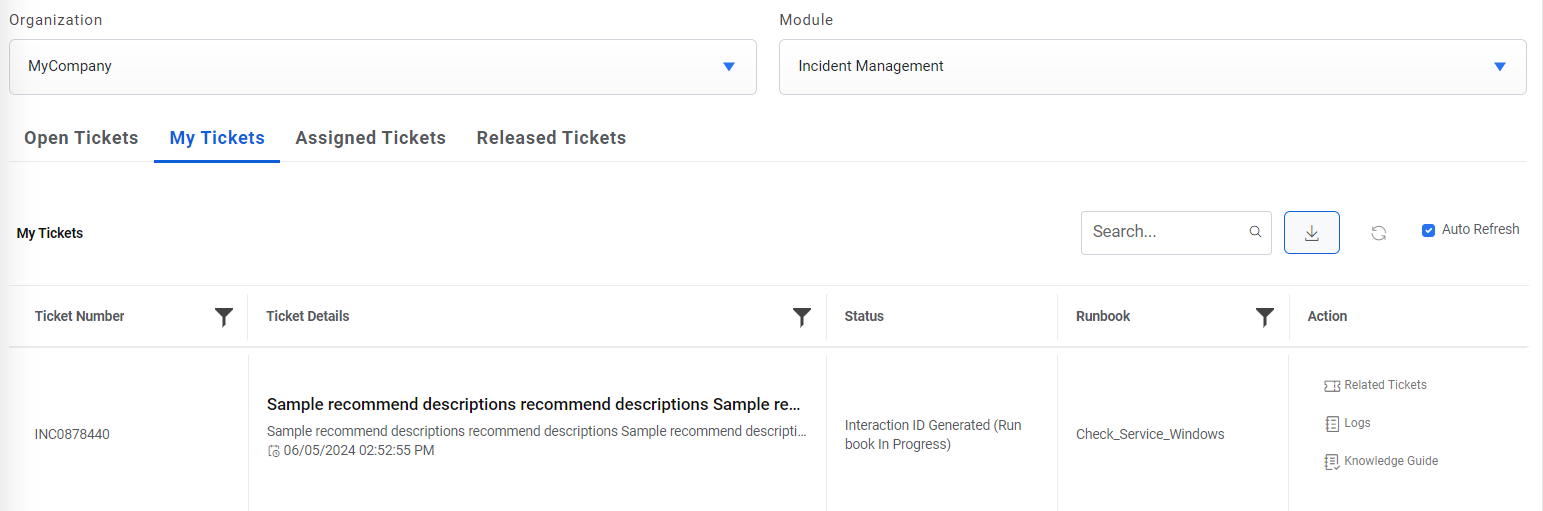Open the Ticket Number column filter
Viewport: 1543px width, 511px height.
(x=224, y=317)
